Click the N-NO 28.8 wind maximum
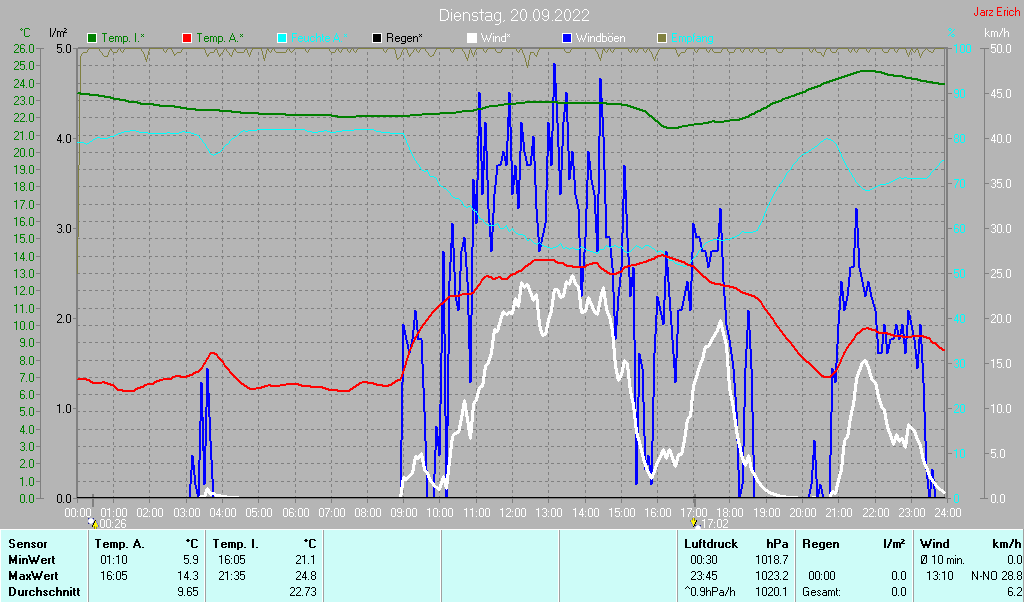 (x=997, y=577)
